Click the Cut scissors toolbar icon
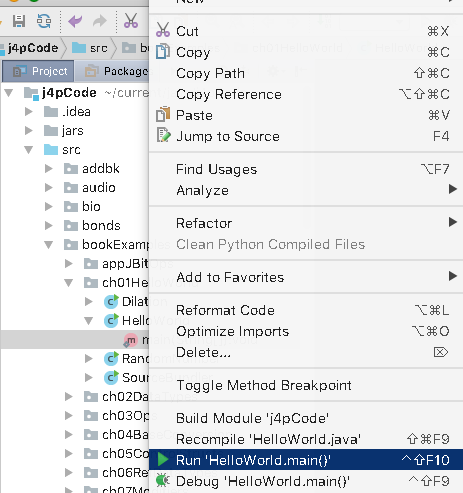 tap(131, 21)
